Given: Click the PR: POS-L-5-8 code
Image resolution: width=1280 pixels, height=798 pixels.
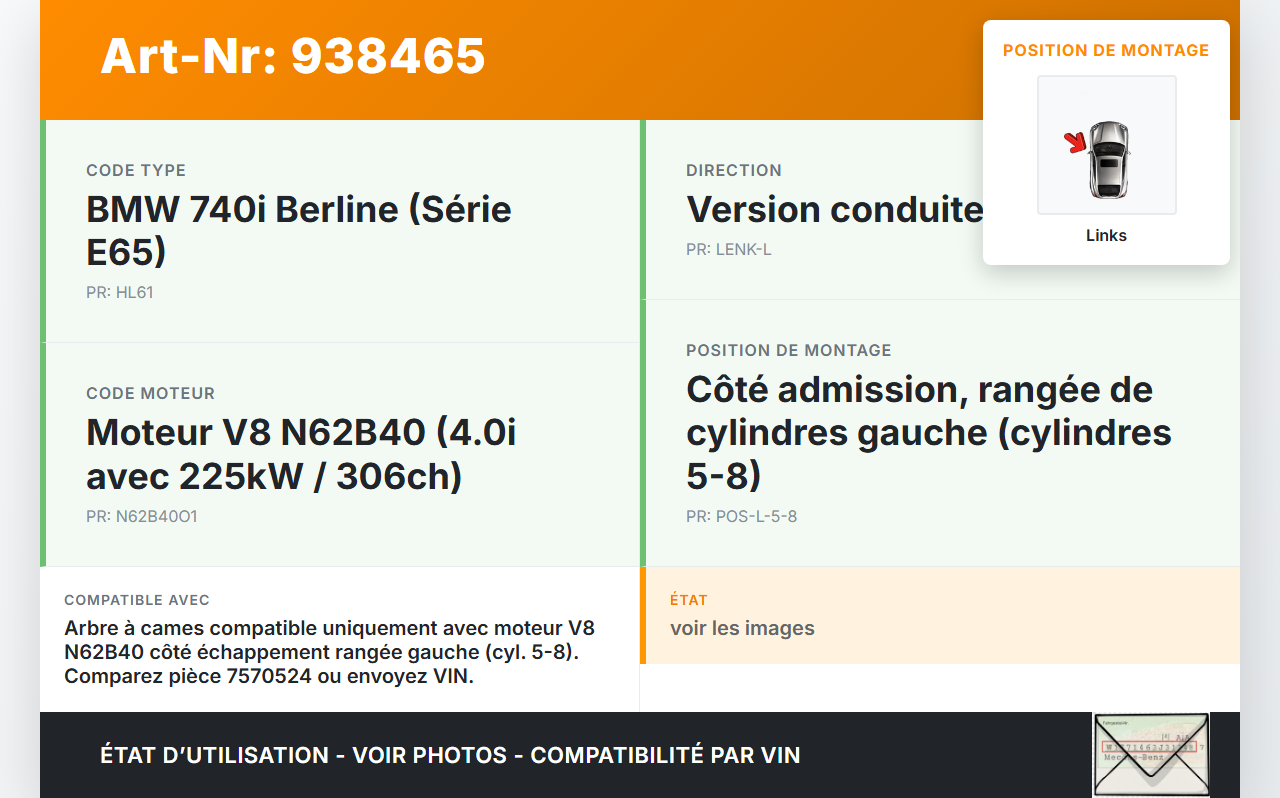Looking at the screenshot, I should (x=741, y=517).
